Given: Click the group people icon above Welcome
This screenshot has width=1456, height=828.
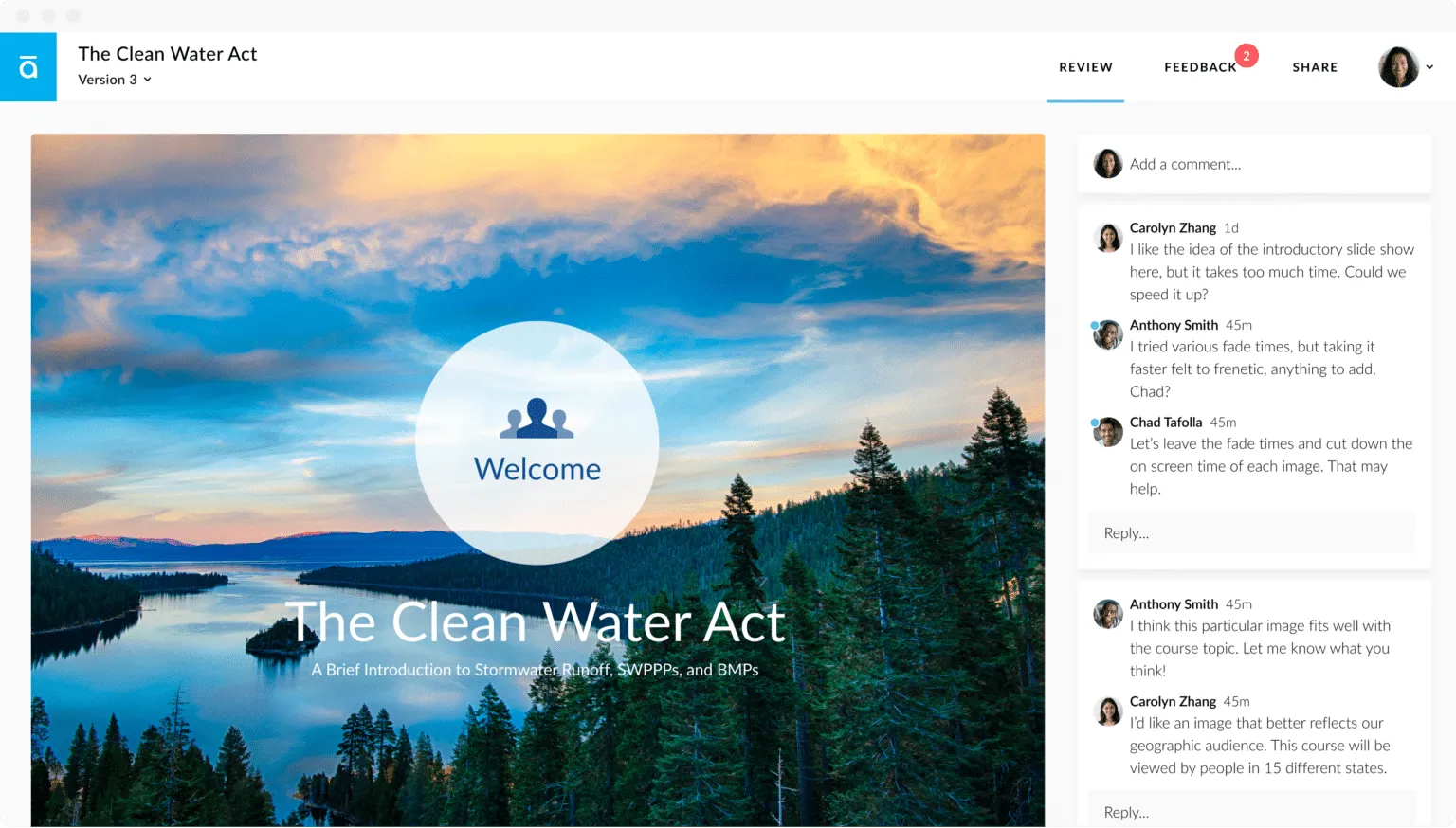Looking at the screenshot, I should 537,418.
